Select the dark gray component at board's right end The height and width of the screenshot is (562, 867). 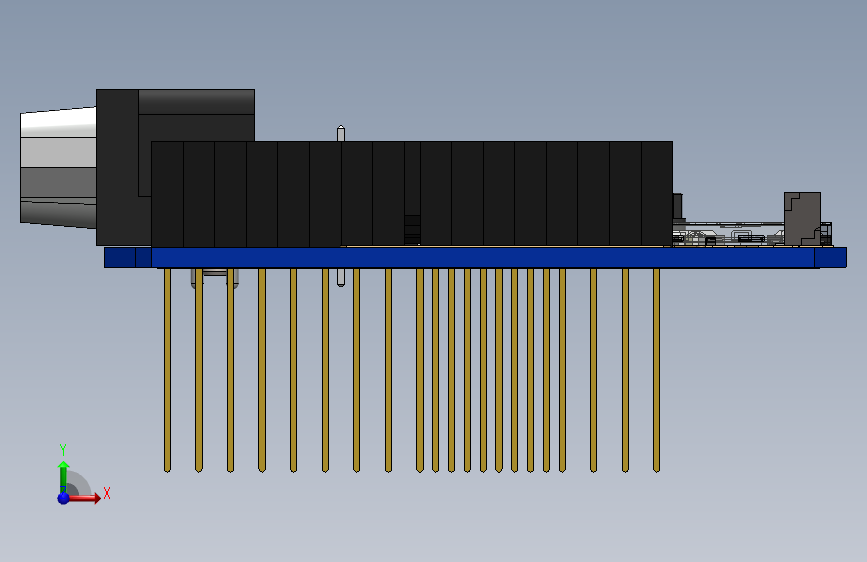click(x=802, y=219)
